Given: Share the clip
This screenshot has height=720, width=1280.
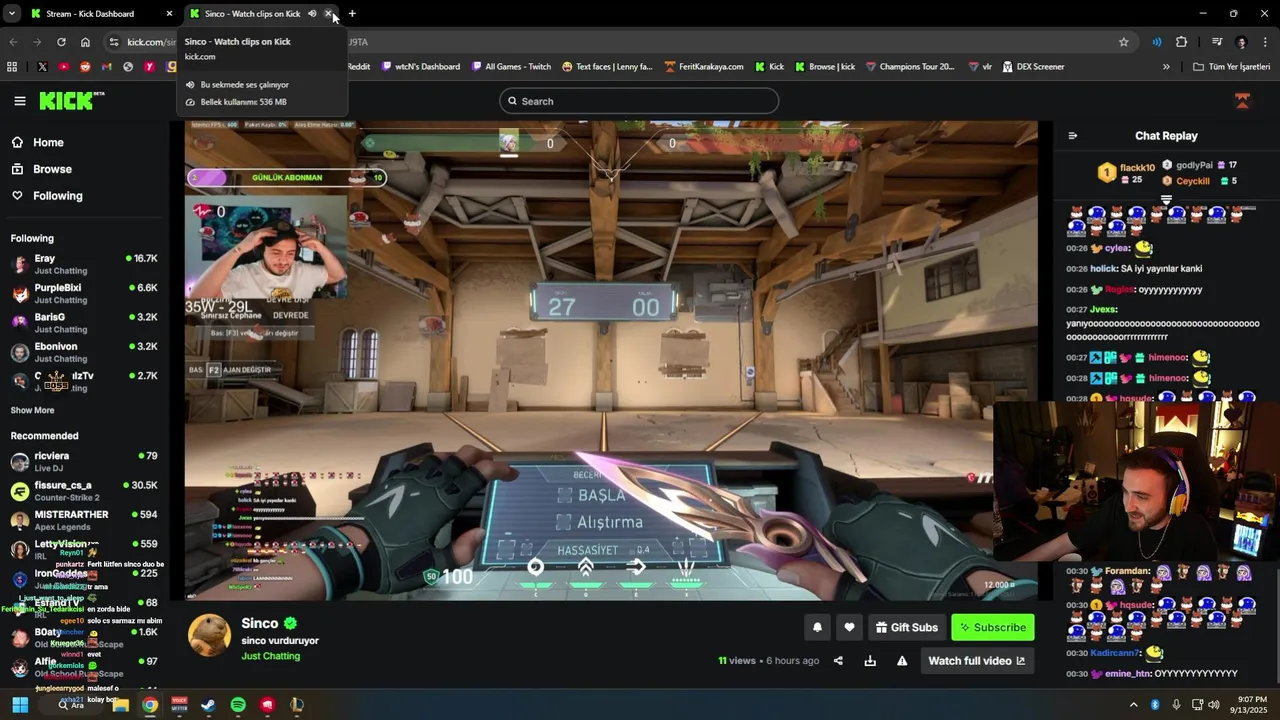Looking at the screenshot, I should click(838, 661).
